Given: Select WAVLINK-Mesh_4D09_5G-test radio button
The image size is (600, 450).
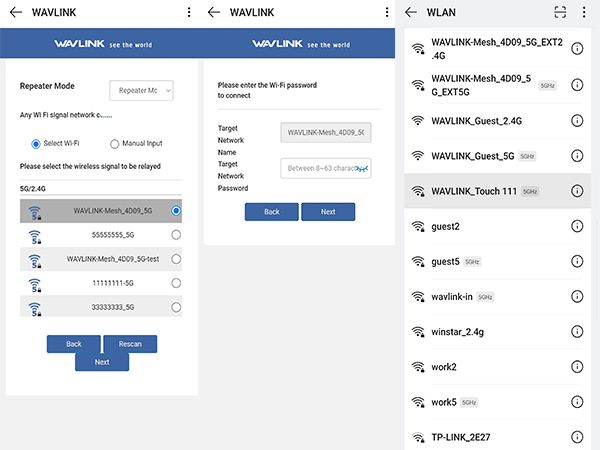Looking at the screenshot, I should 176,259.
